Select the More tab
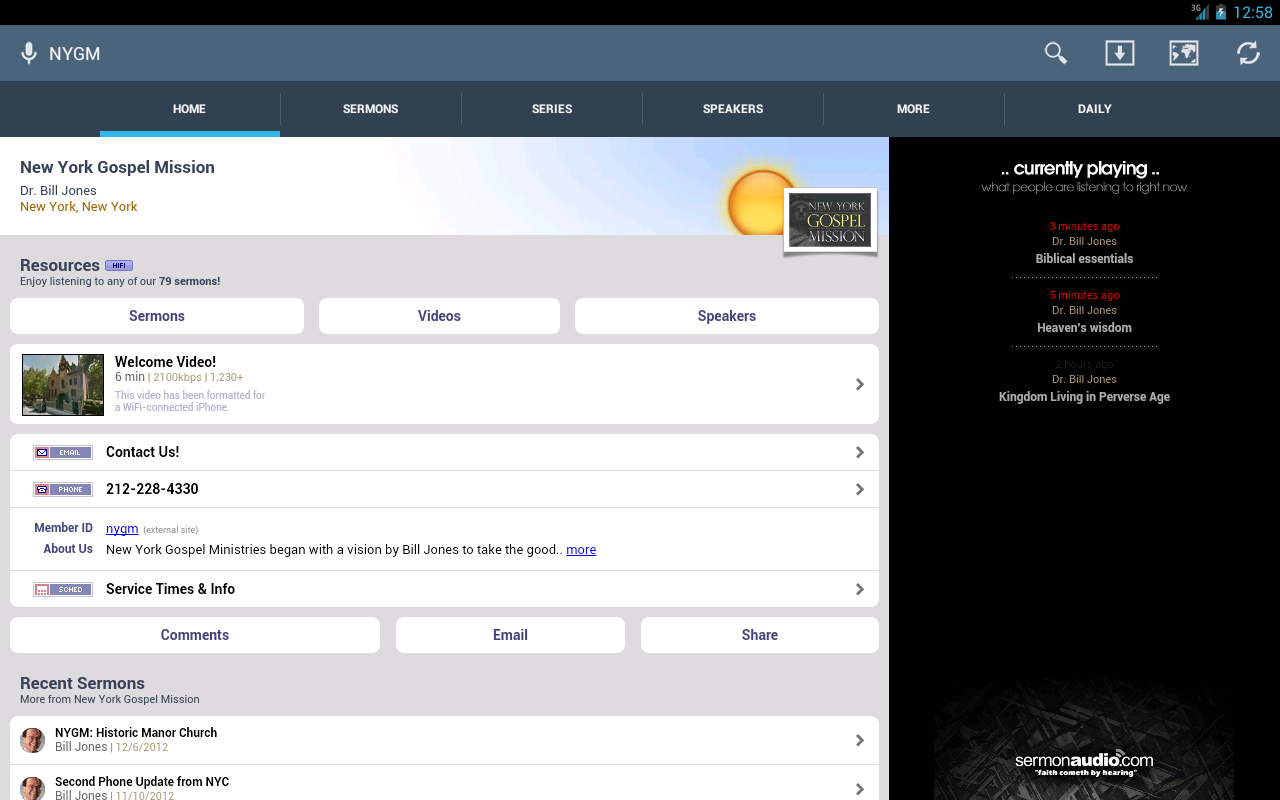Viewport: 1280px width, 800px height. click(913, 109)
